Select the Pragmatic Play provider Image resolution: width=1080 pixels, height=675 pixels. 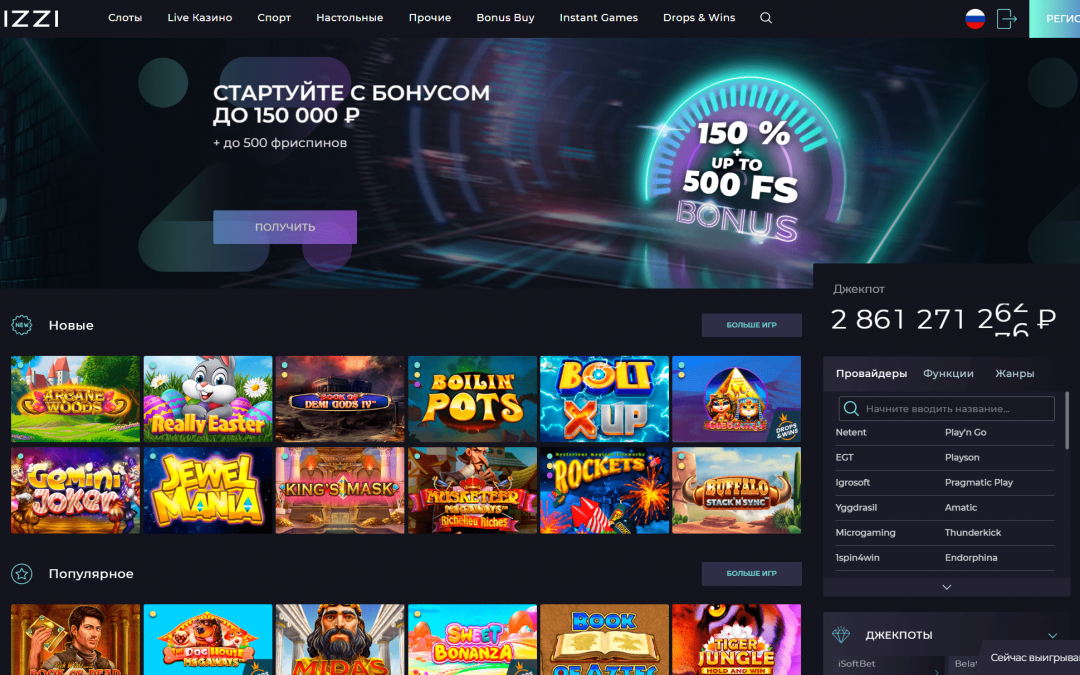(979, 482)
